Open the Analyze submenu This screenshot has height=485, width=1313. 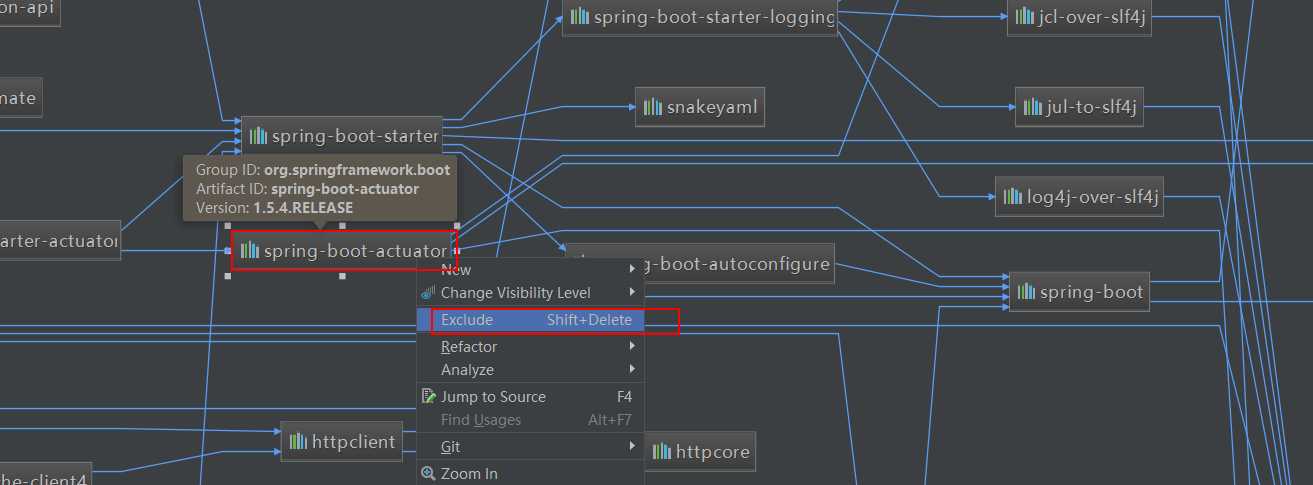coord(530,370)
